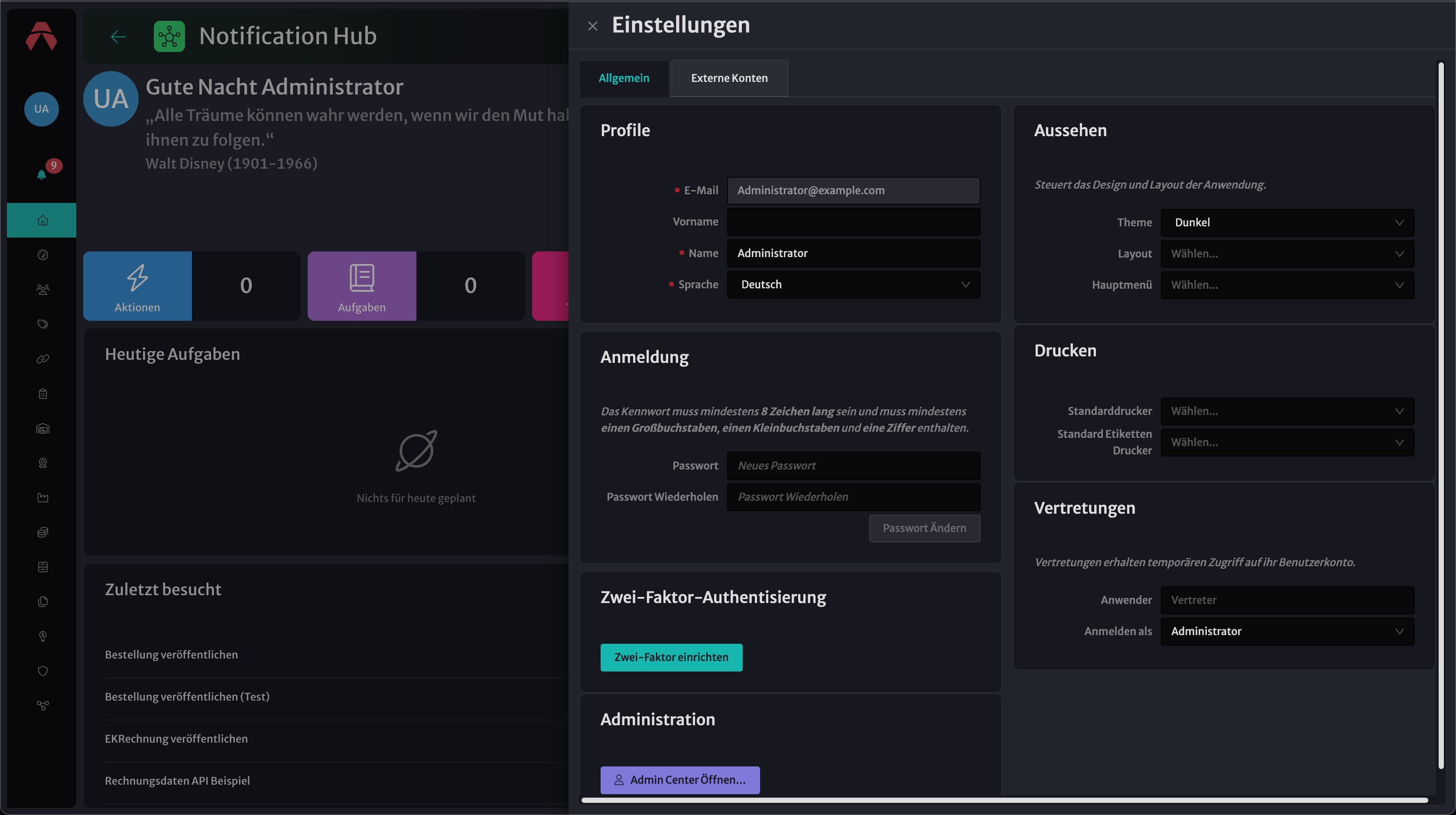This screenshot has width=1456, height=815.
Task: Open the dollar lightbulb icon in the sidebar
Action: click(x=42, y=636)
